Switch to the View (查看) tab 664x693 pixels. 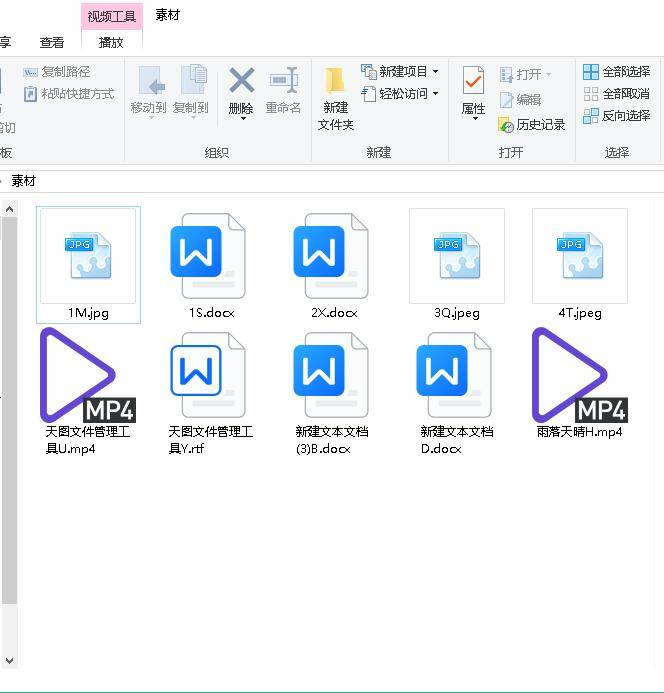pos(52,42)
